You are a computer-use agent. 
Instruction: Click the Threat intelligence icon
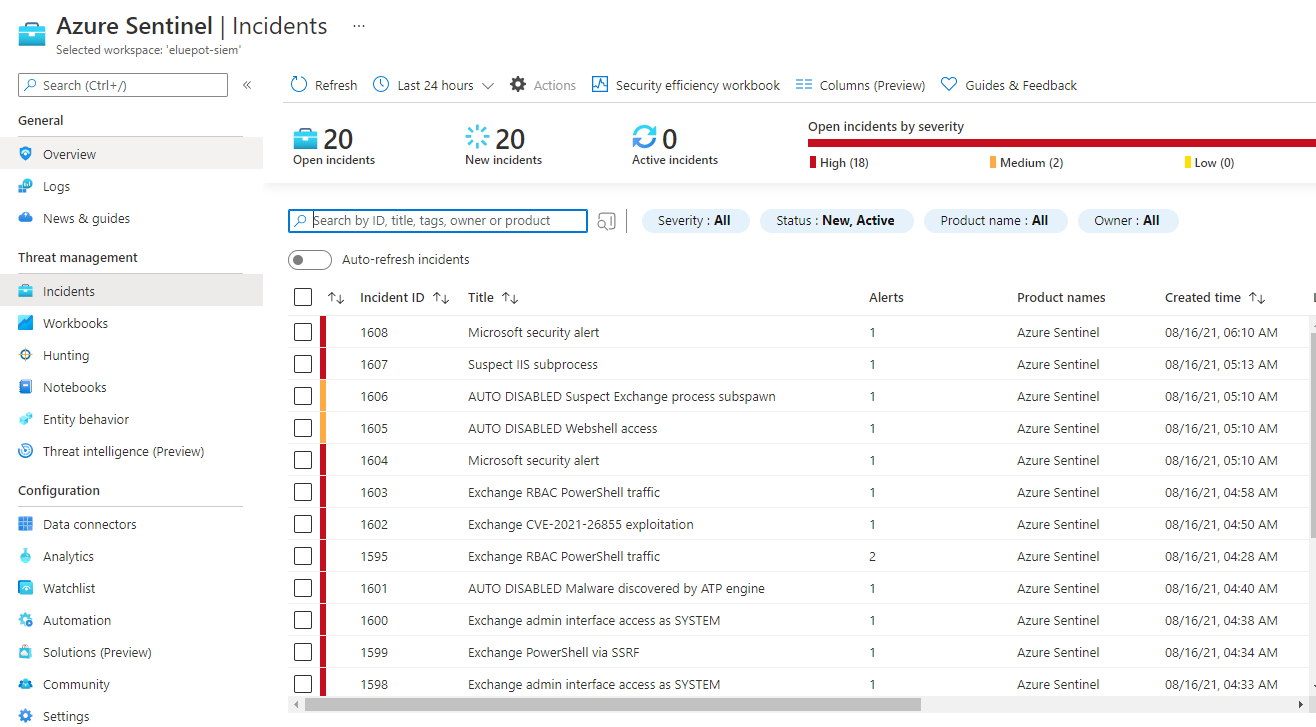pos(26,451)
